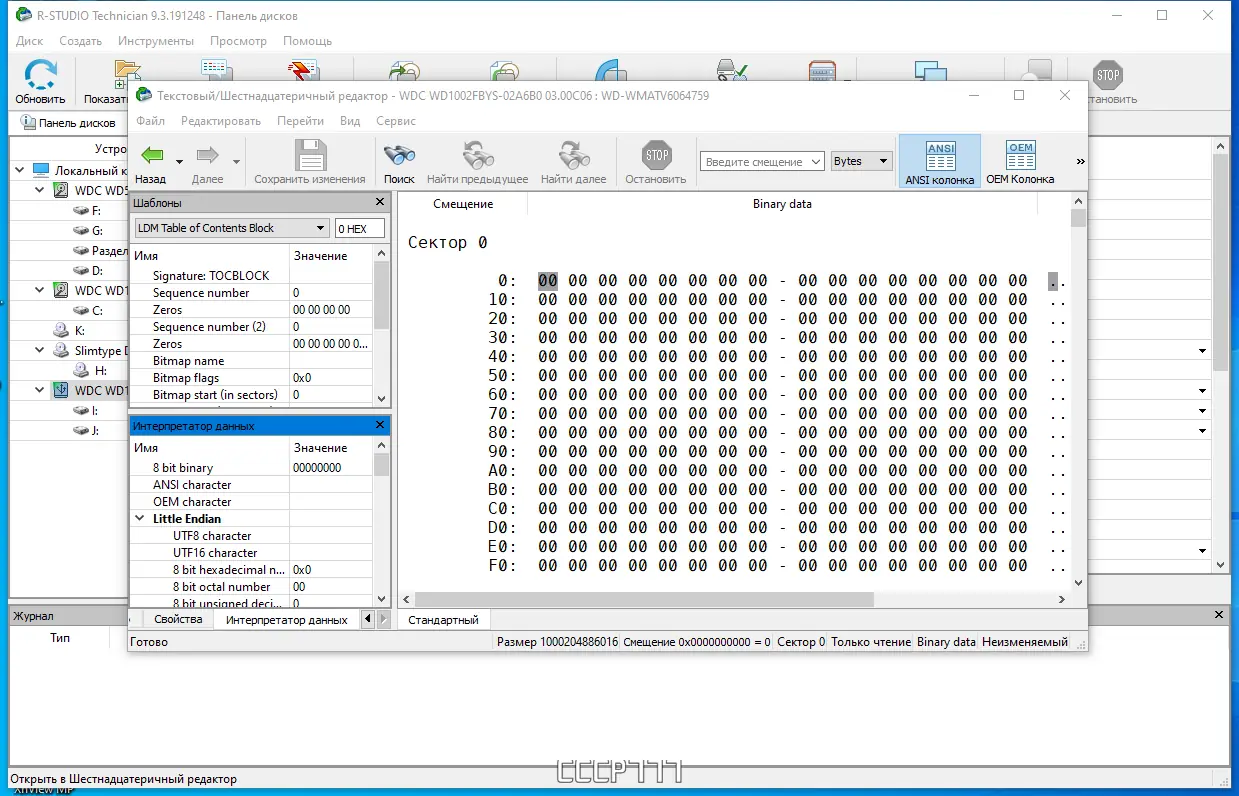
Task: Click the Назад back arrow icon
Action: pos(151,155)
